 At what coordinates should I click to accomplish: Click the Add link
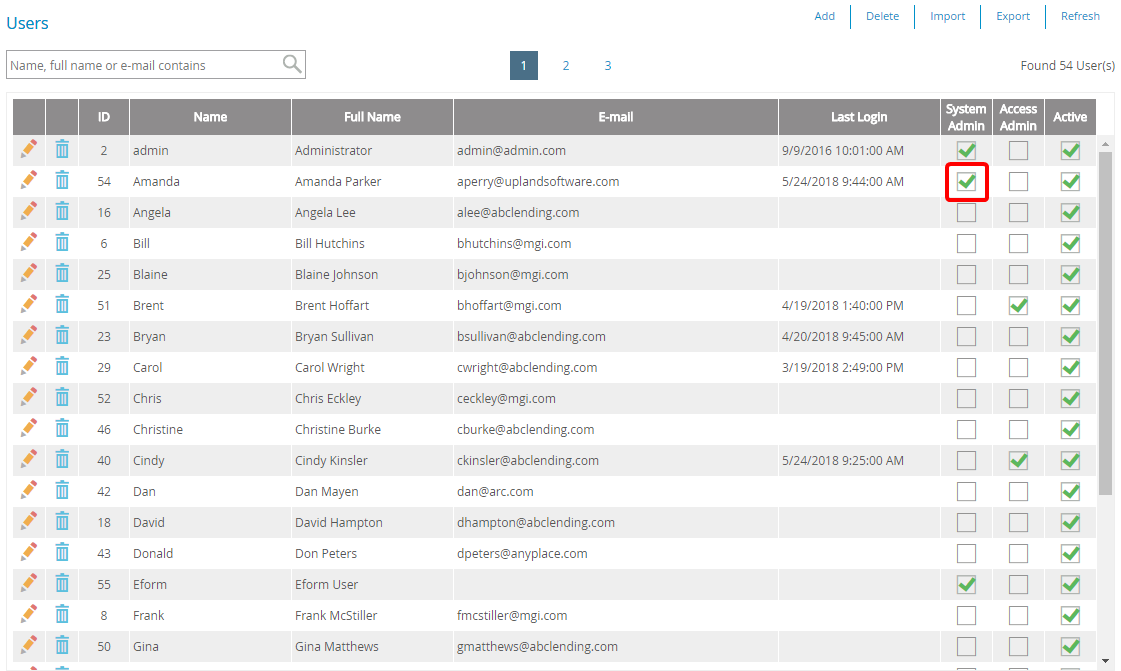pyautogui.click(x=824, y=16)
